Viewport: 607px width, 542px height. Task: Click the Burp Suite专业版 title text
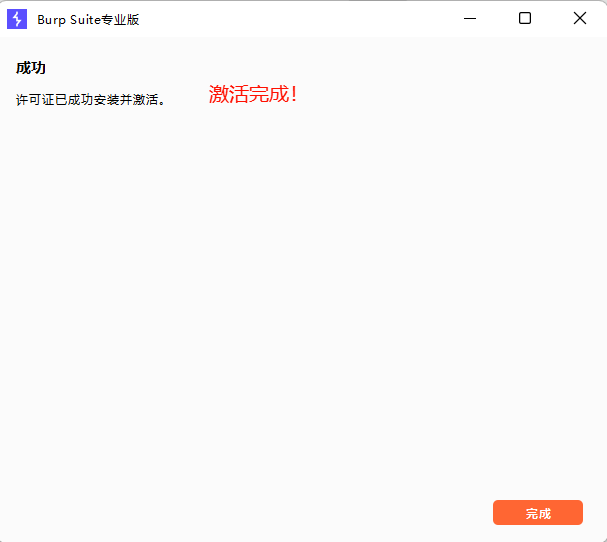click(88, 20)
